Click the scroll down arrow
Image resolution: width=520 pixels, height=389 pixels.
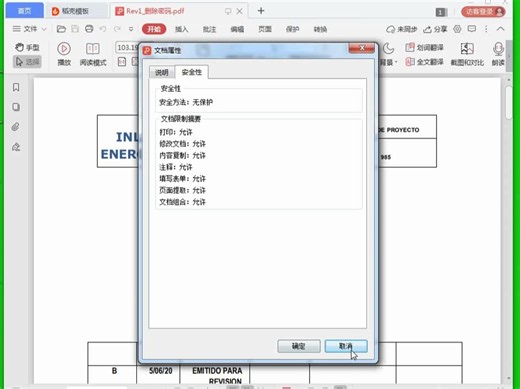tap(509, 378)
